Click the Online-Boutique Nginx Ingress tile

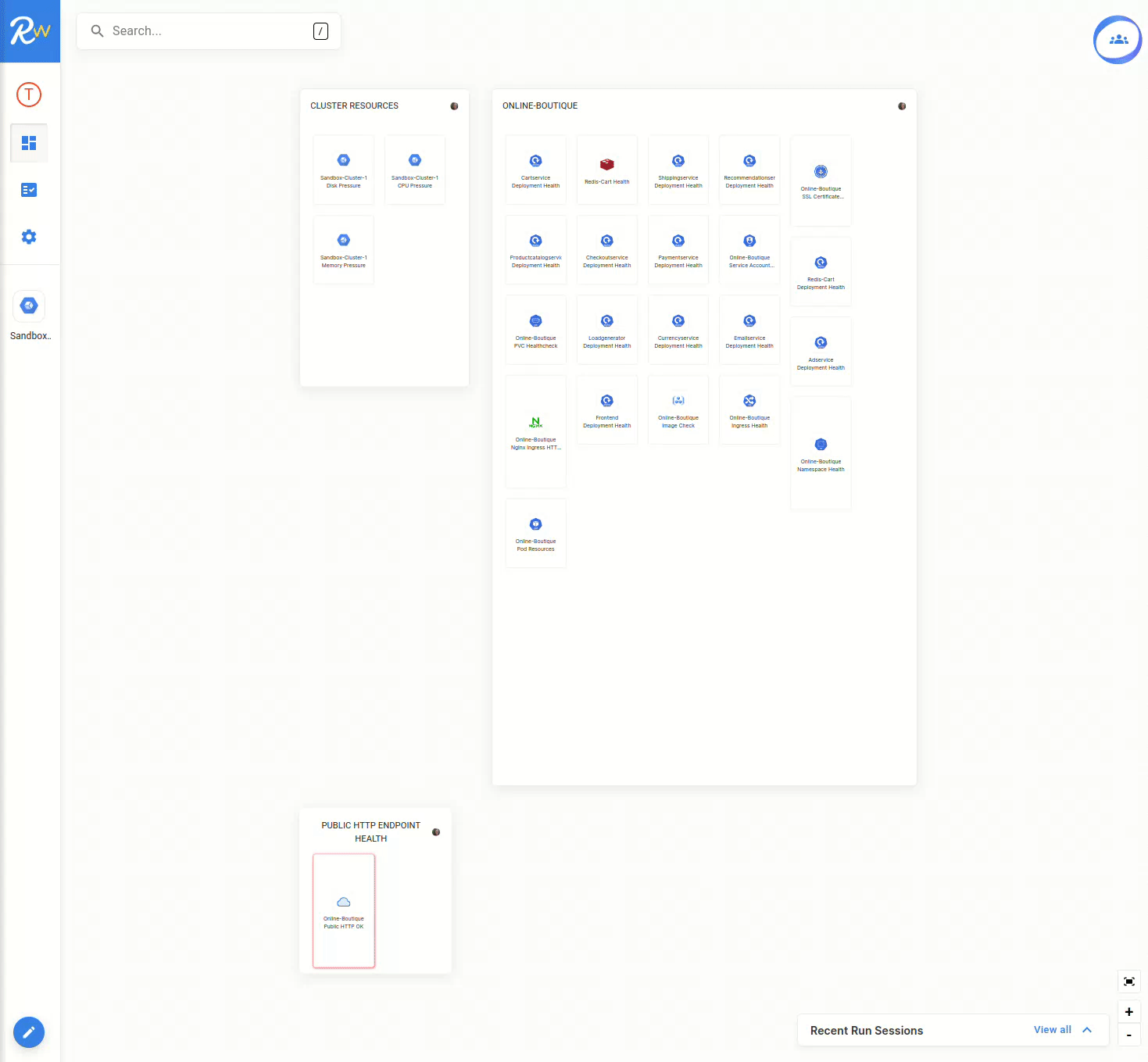pyautogui.click(x=535, y=431)
